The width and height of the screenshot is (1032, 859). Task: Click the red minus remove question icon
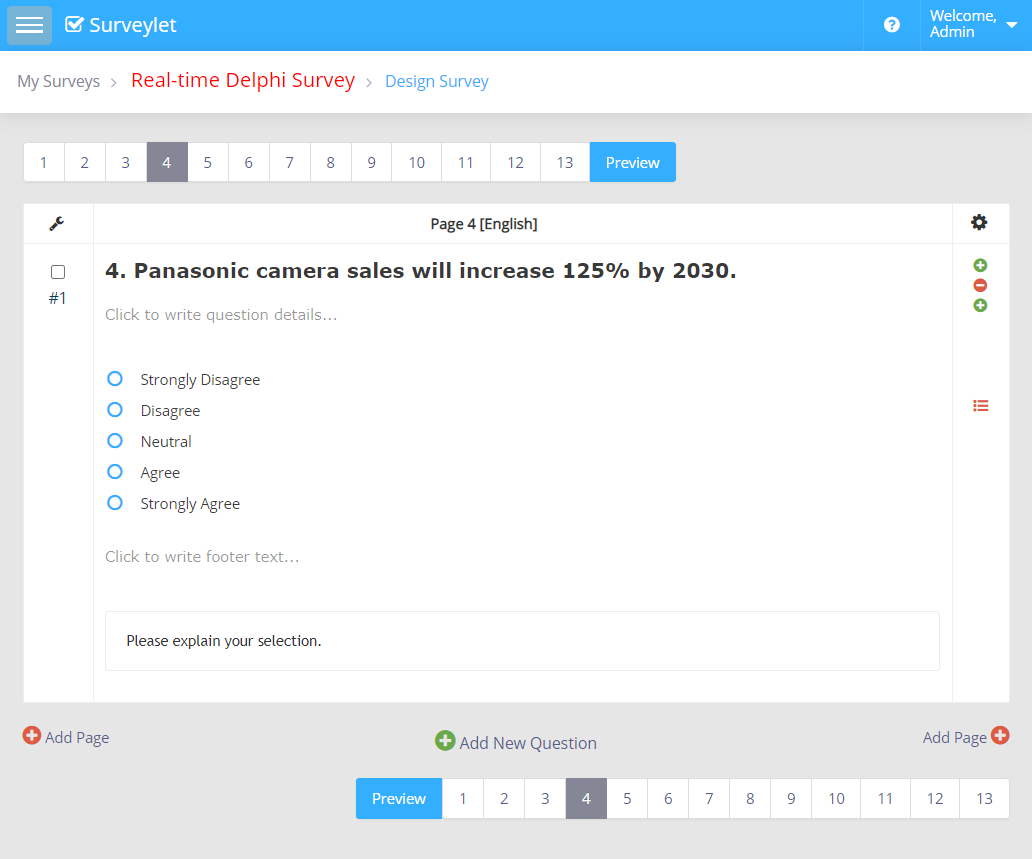[980, 285]
